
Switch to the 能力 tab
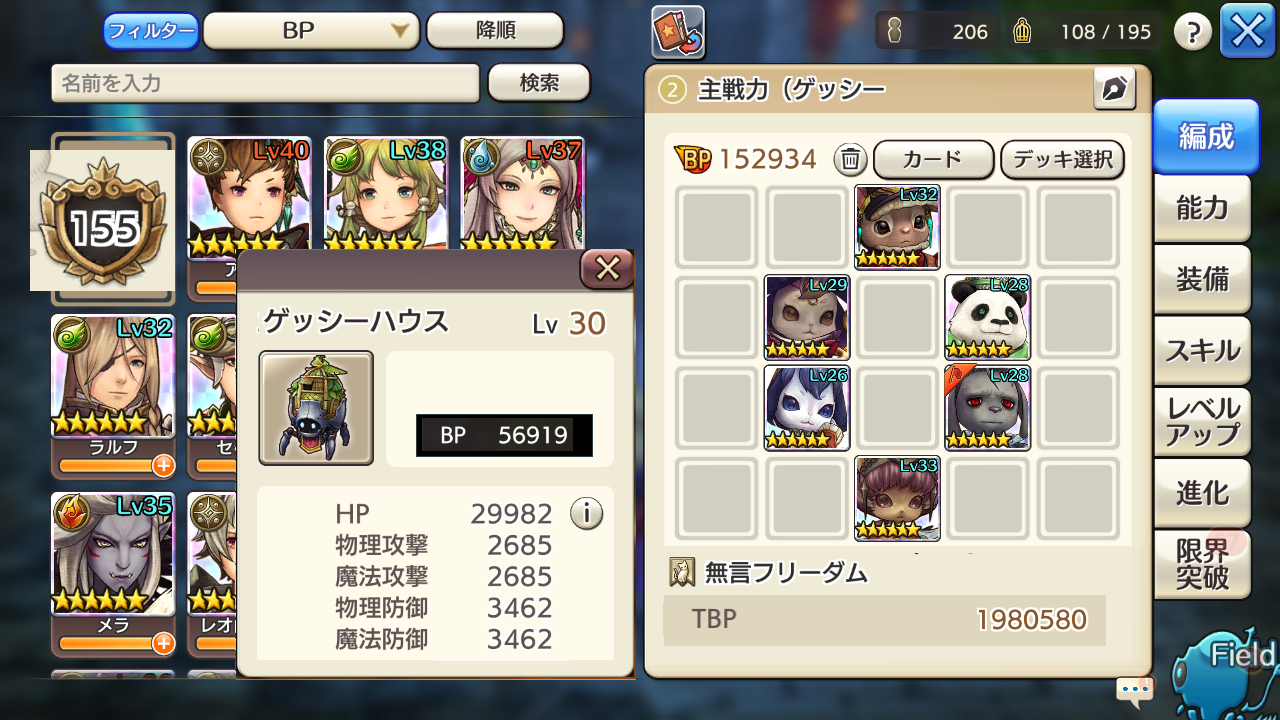(x=1202, y=207)
